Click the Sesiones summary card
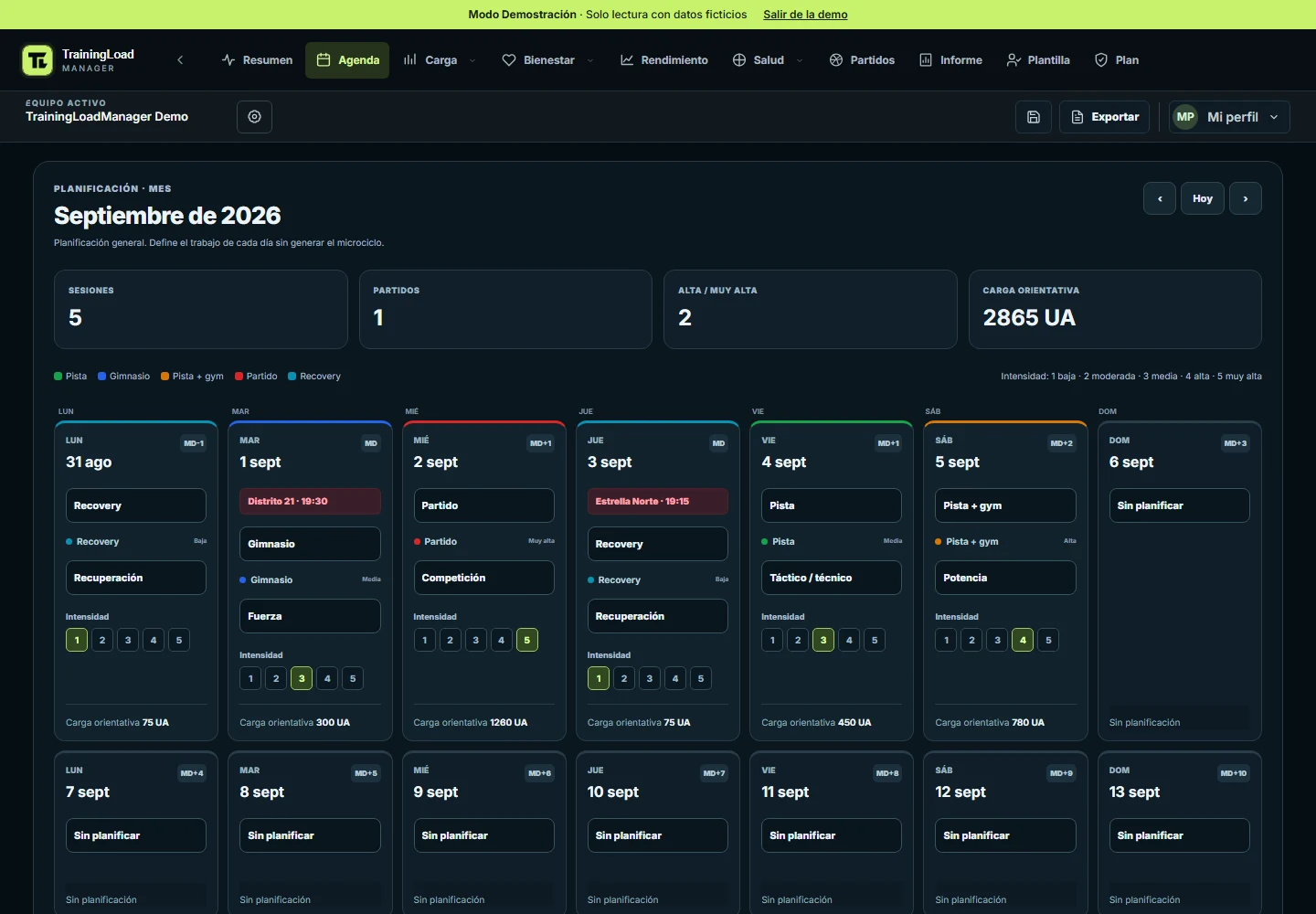The image size is (1316, 914). 201,309
